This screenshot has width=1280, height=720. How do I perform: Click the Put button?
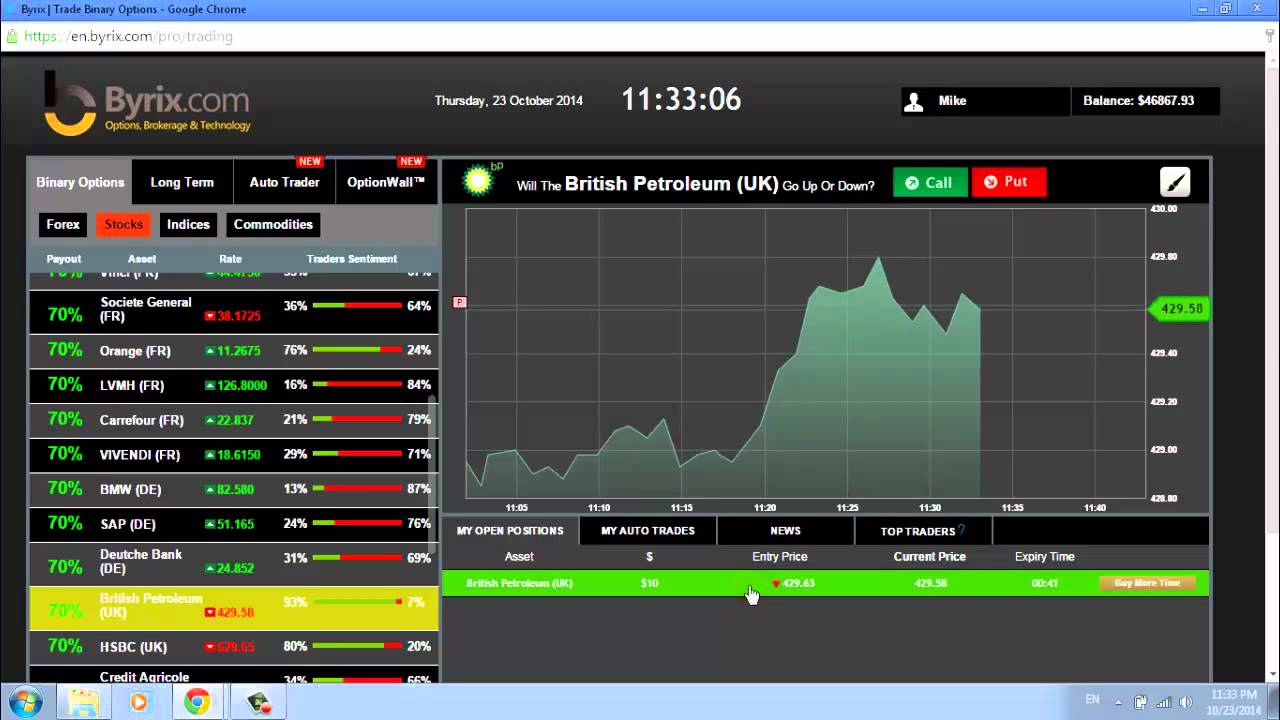coord(1009,182)
